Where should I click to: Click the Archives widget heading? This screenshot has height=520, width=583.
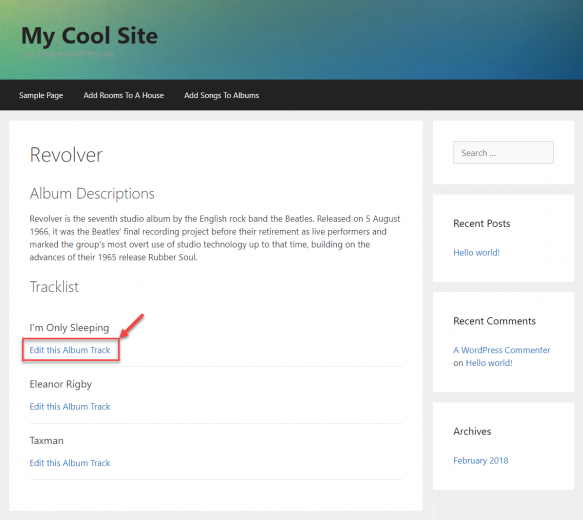pyautogui.click(x=472, y=432)
